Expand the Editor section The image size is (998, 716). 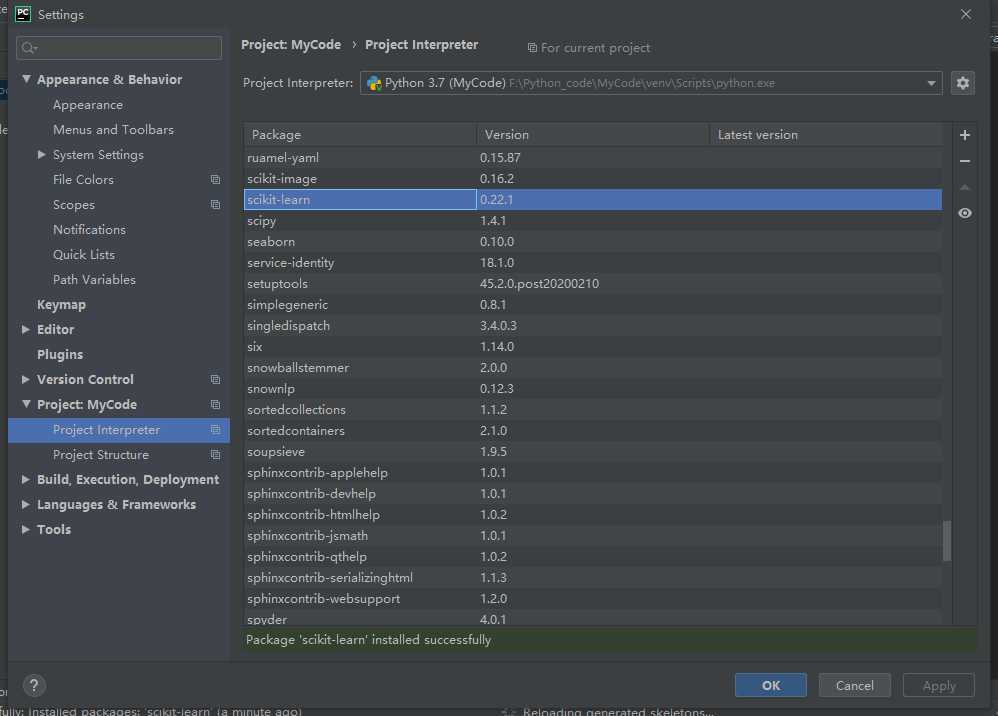pos(25,329)
